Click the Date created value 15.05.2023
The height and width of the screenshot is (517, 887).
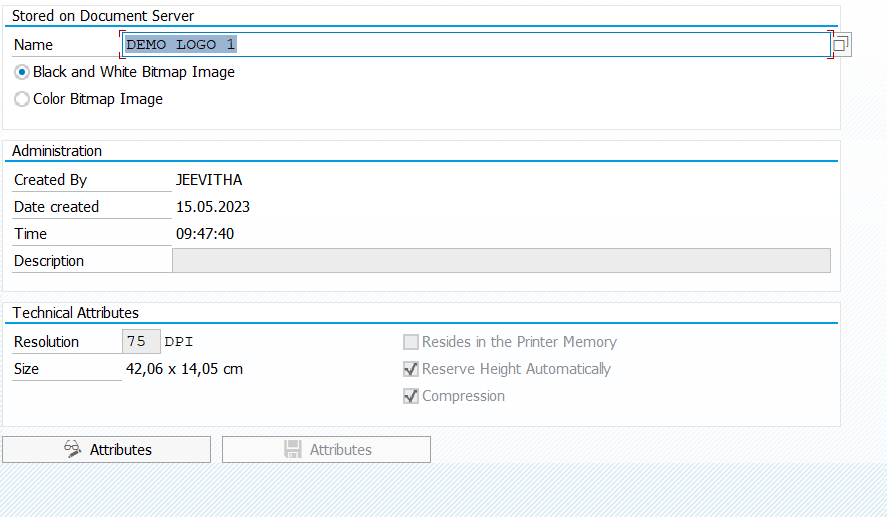tap(213, 207)
